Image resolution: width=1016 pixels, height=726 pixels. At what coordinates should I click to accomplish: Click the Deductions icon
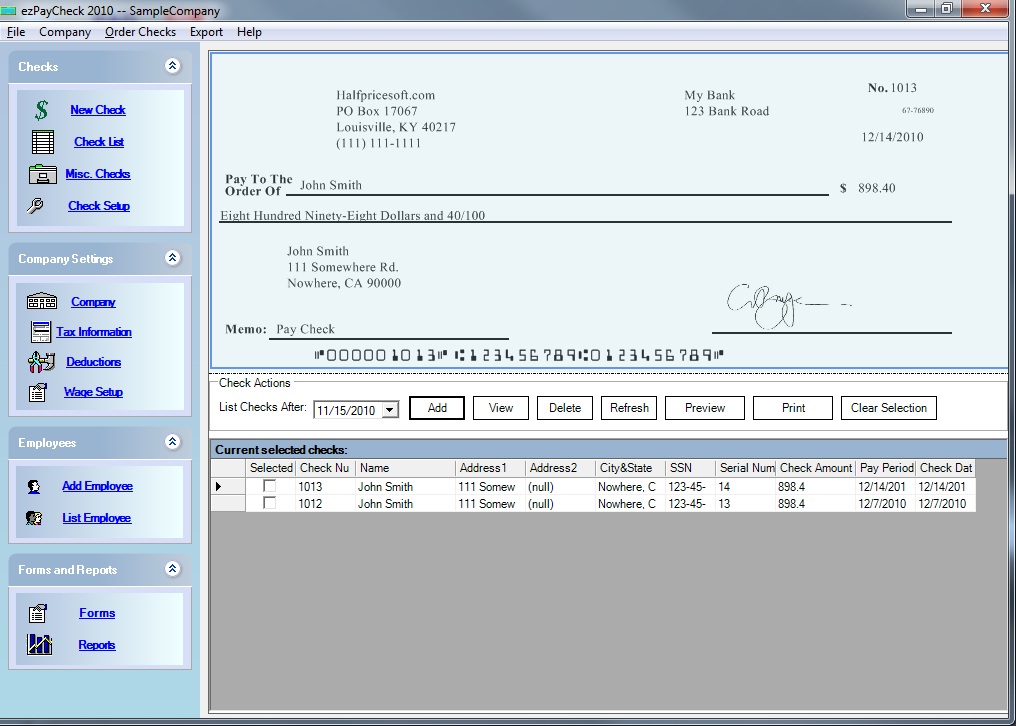click(41, 362)
